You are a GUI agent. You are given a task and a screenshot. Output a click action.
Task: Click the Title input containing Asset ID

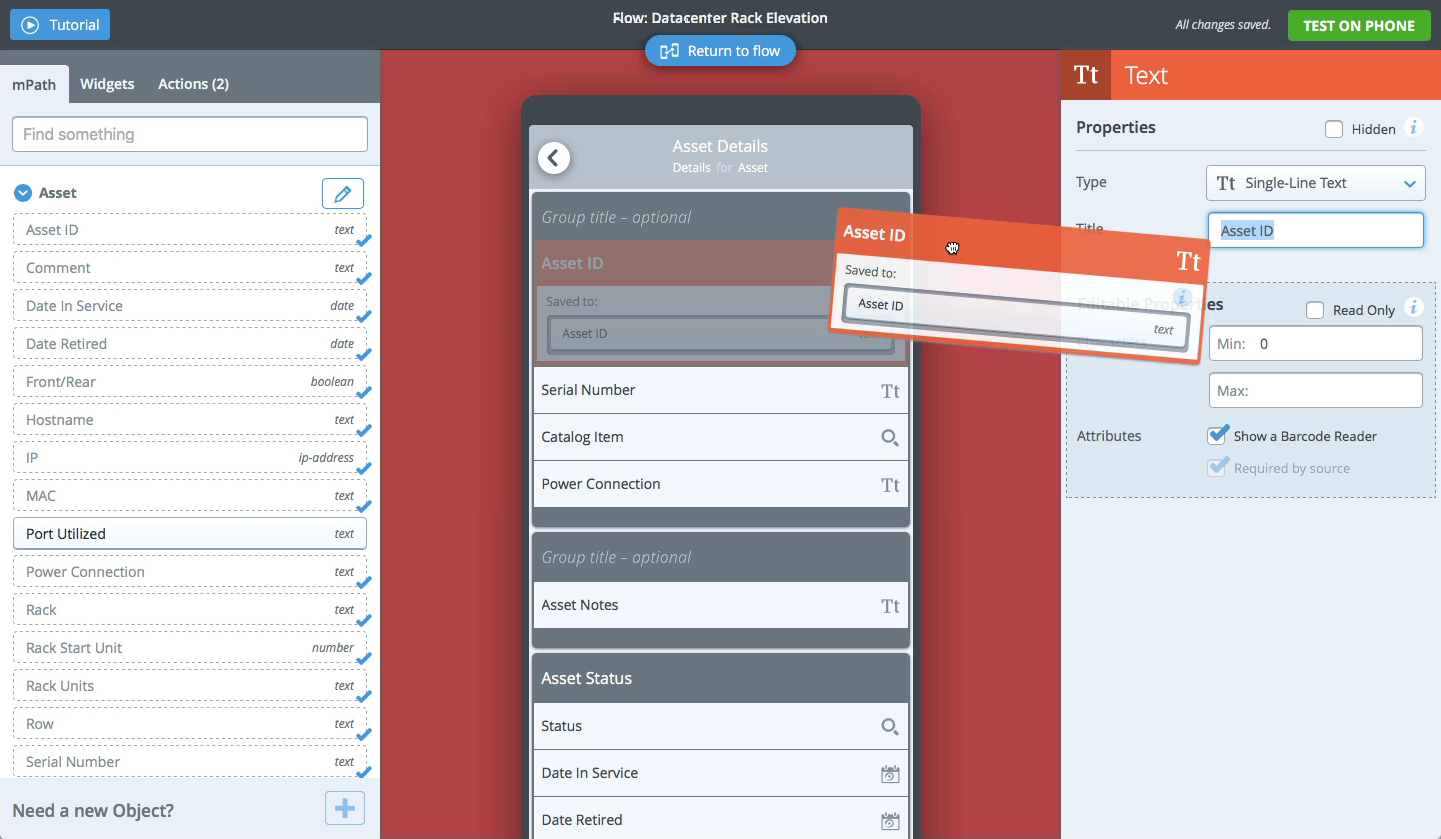pyautogui.click(x=1316, y=231)
